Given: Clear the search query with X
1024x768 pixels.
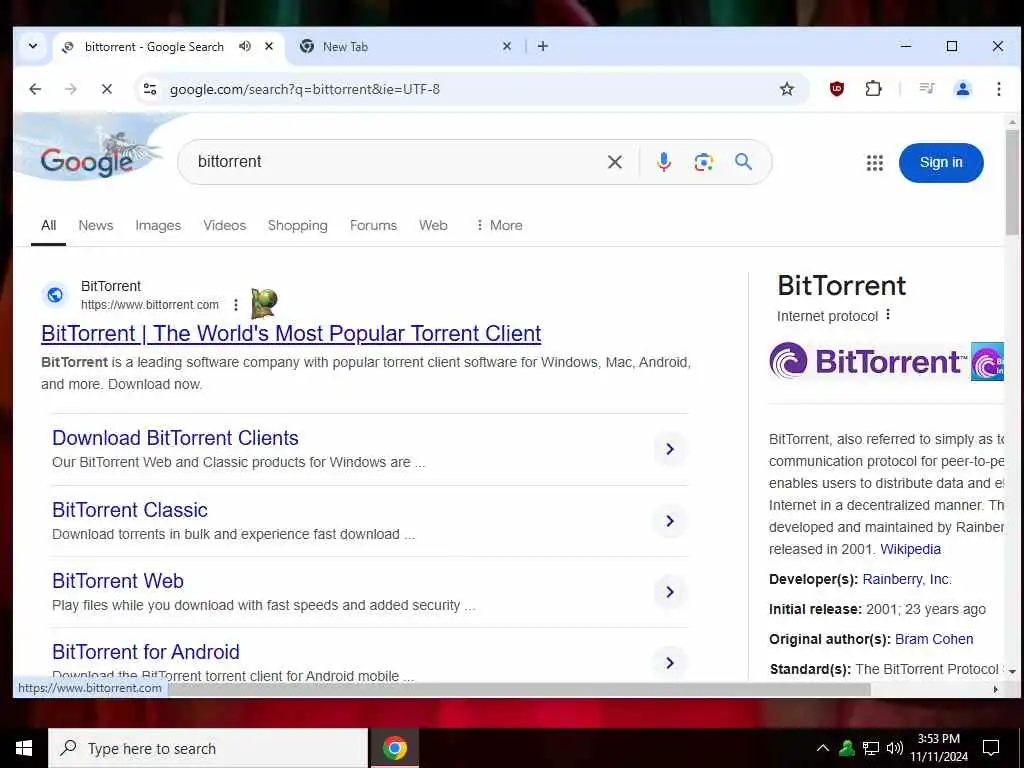Looking at the screenshot, I should 615,162.
